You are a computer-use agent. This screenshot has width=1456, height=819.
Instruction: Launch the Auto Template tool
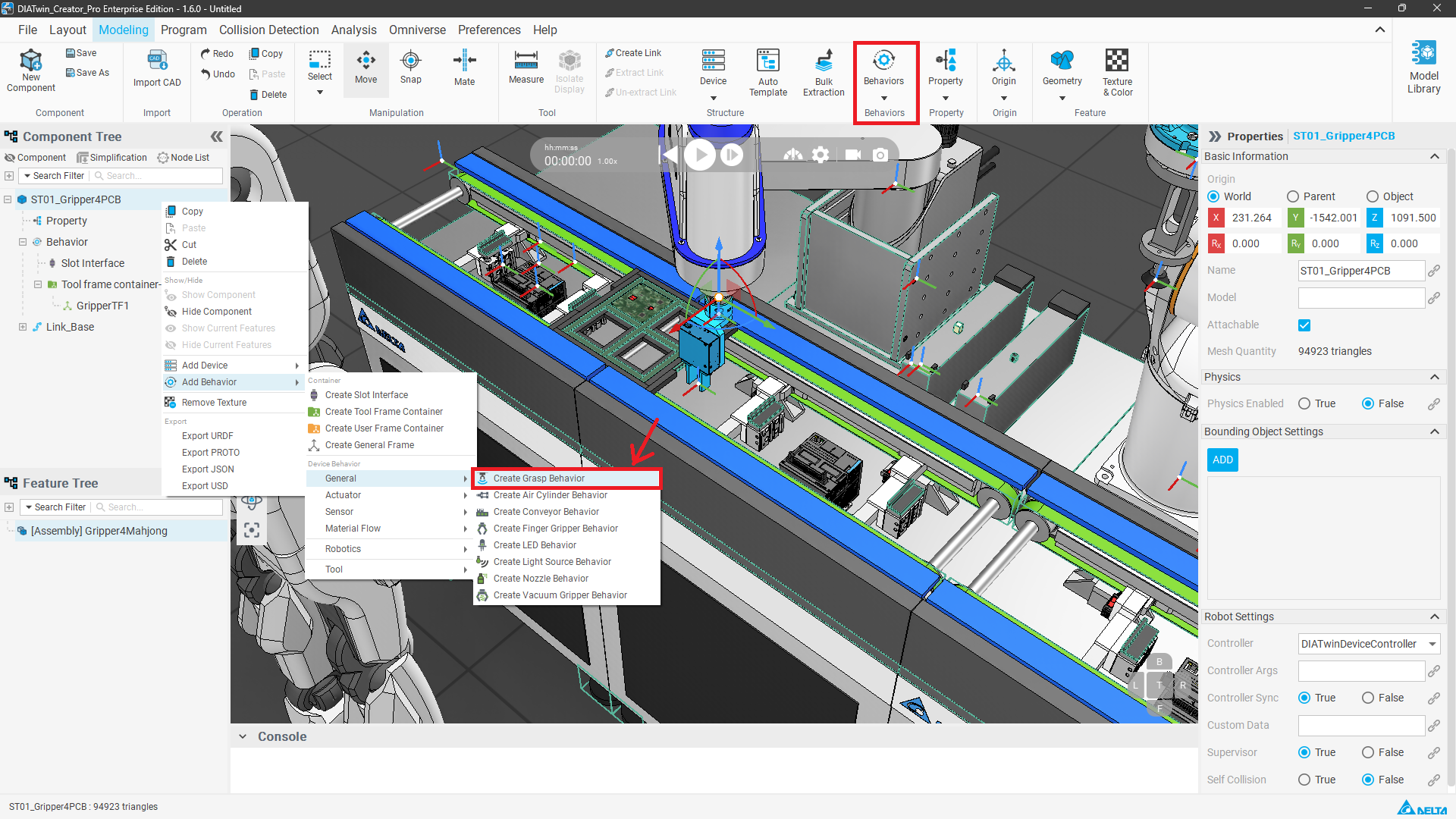(x=768, y=73)
